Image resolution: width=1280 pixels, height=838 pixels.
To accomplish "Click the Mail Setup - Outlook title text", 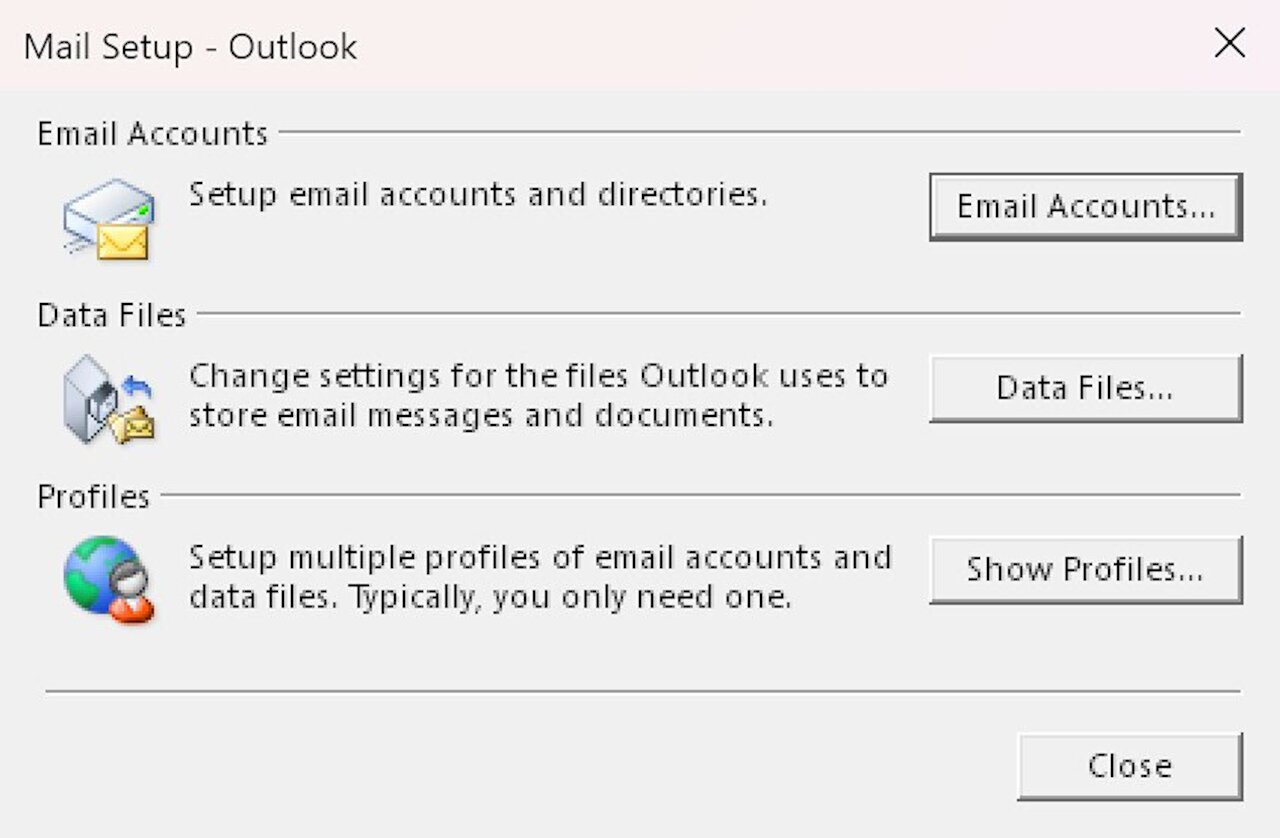I will [x=190, y=46].
